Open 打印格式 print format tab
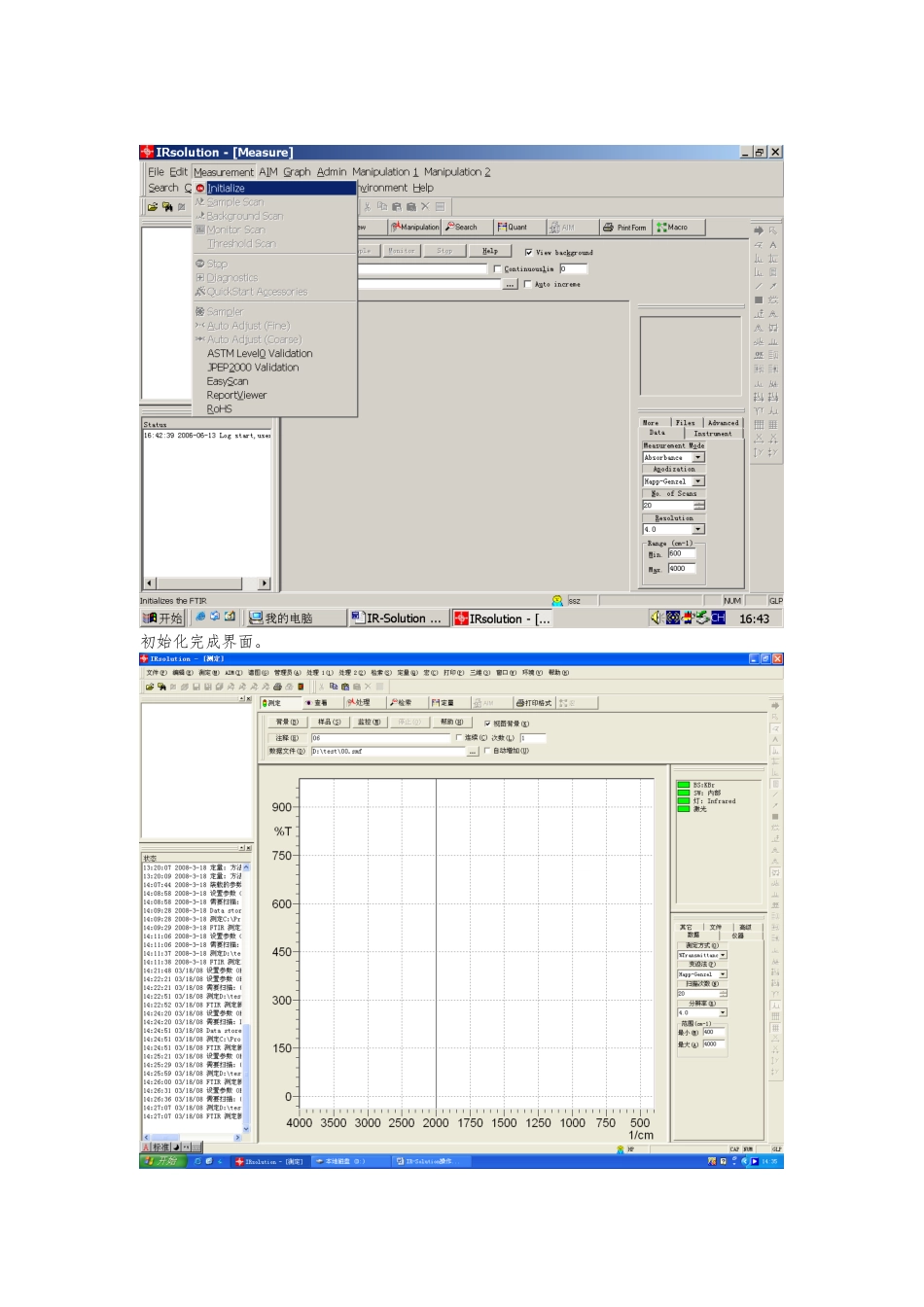Viewport: 924px width, 1307px height. pyautogui.click(x=534, y=703)
